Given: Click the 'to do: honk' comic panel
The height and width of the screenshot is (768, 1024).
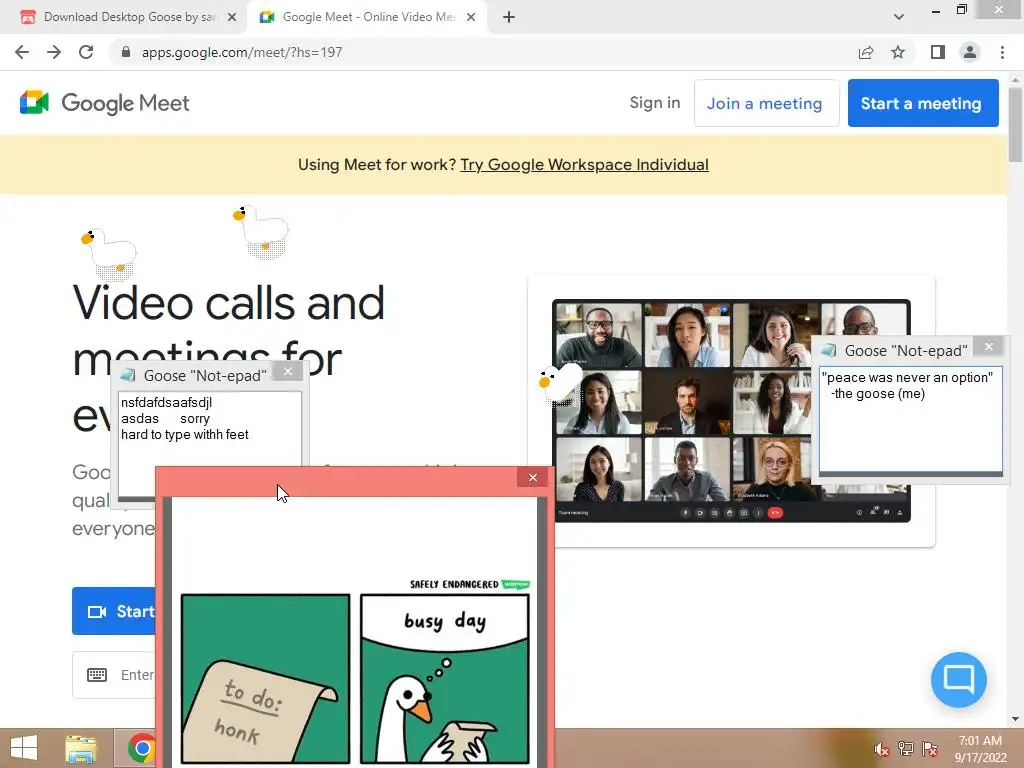Looking at the screenshot, I should click(x=265, y=678).
